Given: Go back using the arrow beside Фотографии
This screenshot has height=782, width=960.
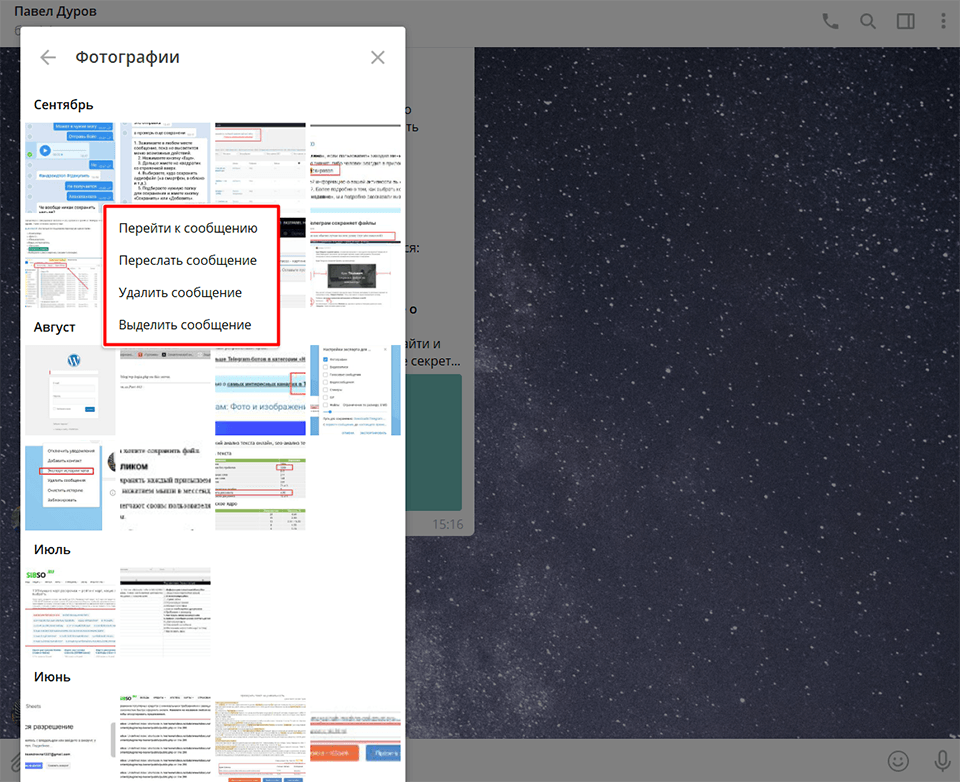Looking at the screenshot, I should 48,58.
